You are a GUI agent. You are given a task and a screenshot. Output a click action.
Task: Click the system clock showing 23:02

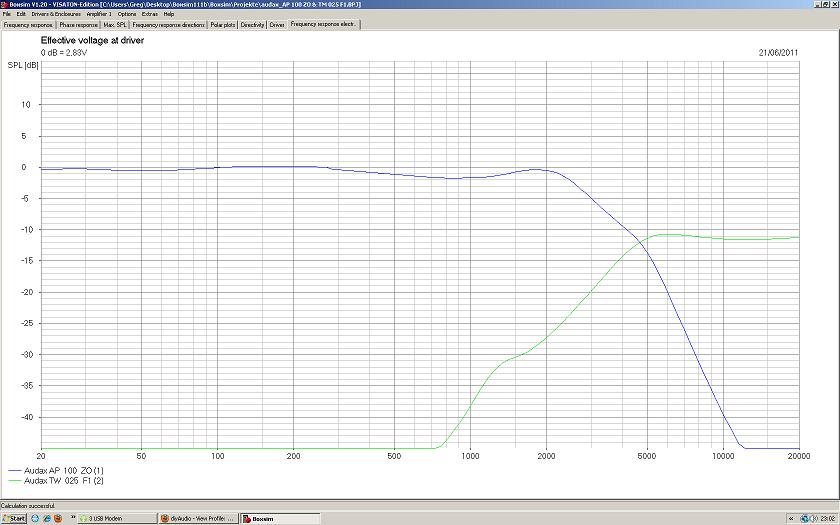[828, 519]
